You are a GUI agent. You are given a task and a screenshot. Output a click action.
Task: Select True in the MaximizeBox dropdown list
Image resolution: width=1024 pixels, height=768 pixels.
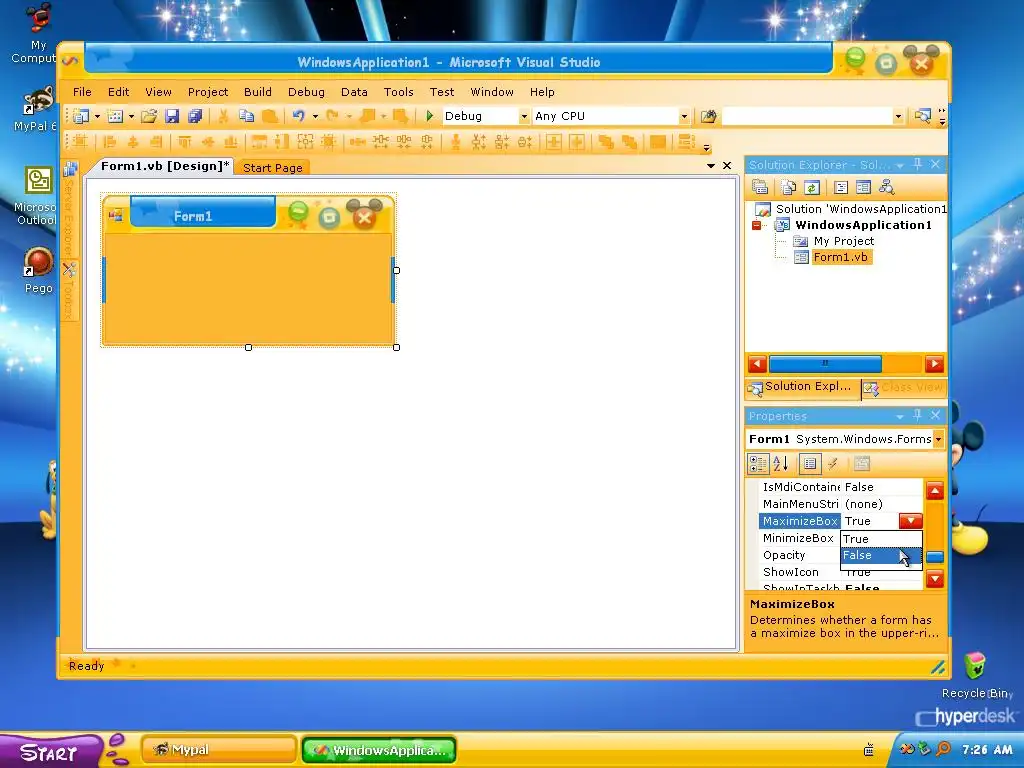(x=881, y=539)
